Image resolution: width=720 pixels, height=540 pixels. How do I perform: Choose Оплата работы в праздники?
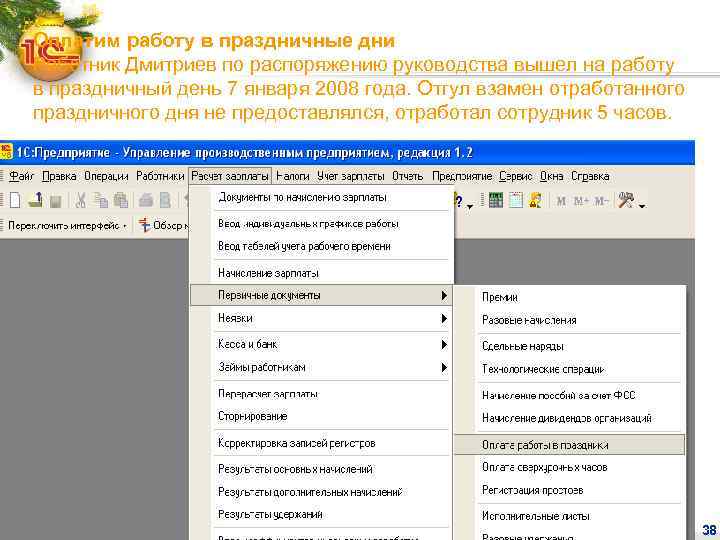[x=570, y=445]
